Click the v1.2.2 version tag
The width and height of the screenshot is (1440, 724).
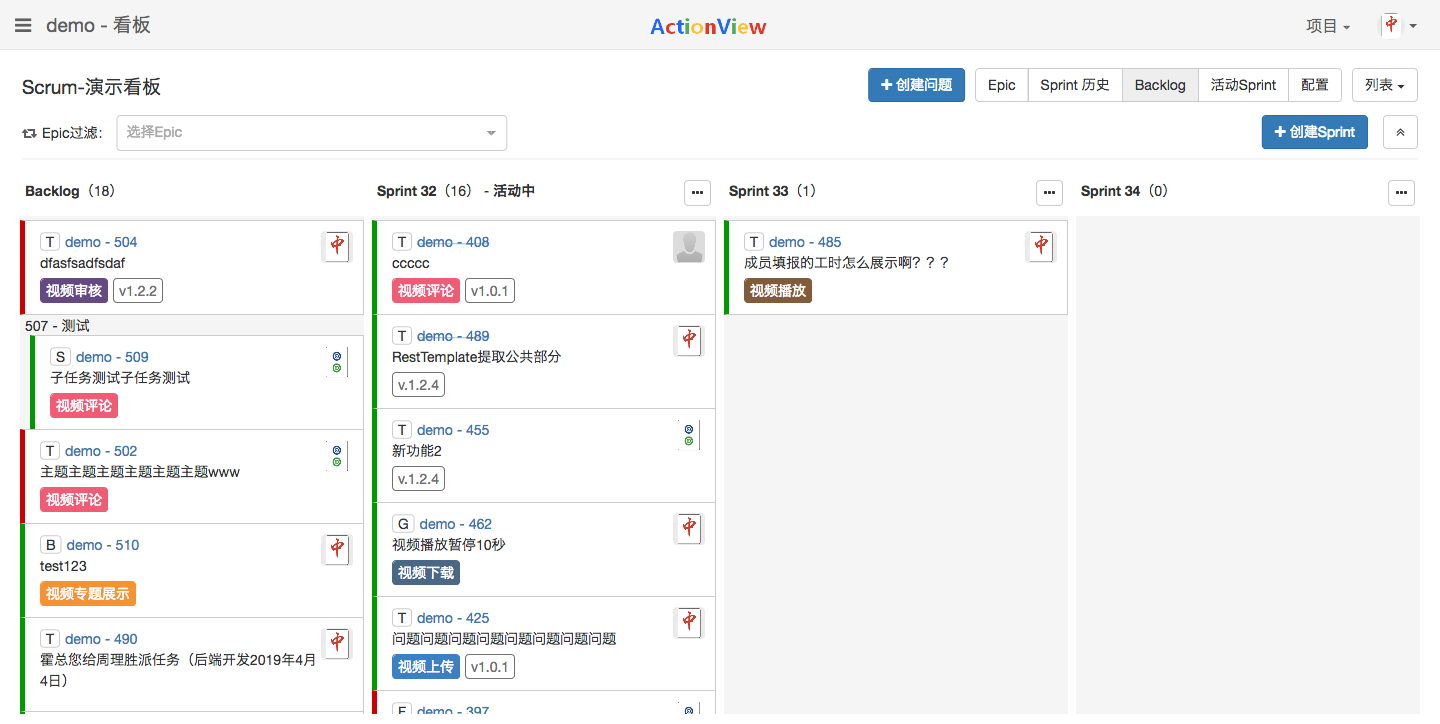pyautogui.click(x=138, y=291)
